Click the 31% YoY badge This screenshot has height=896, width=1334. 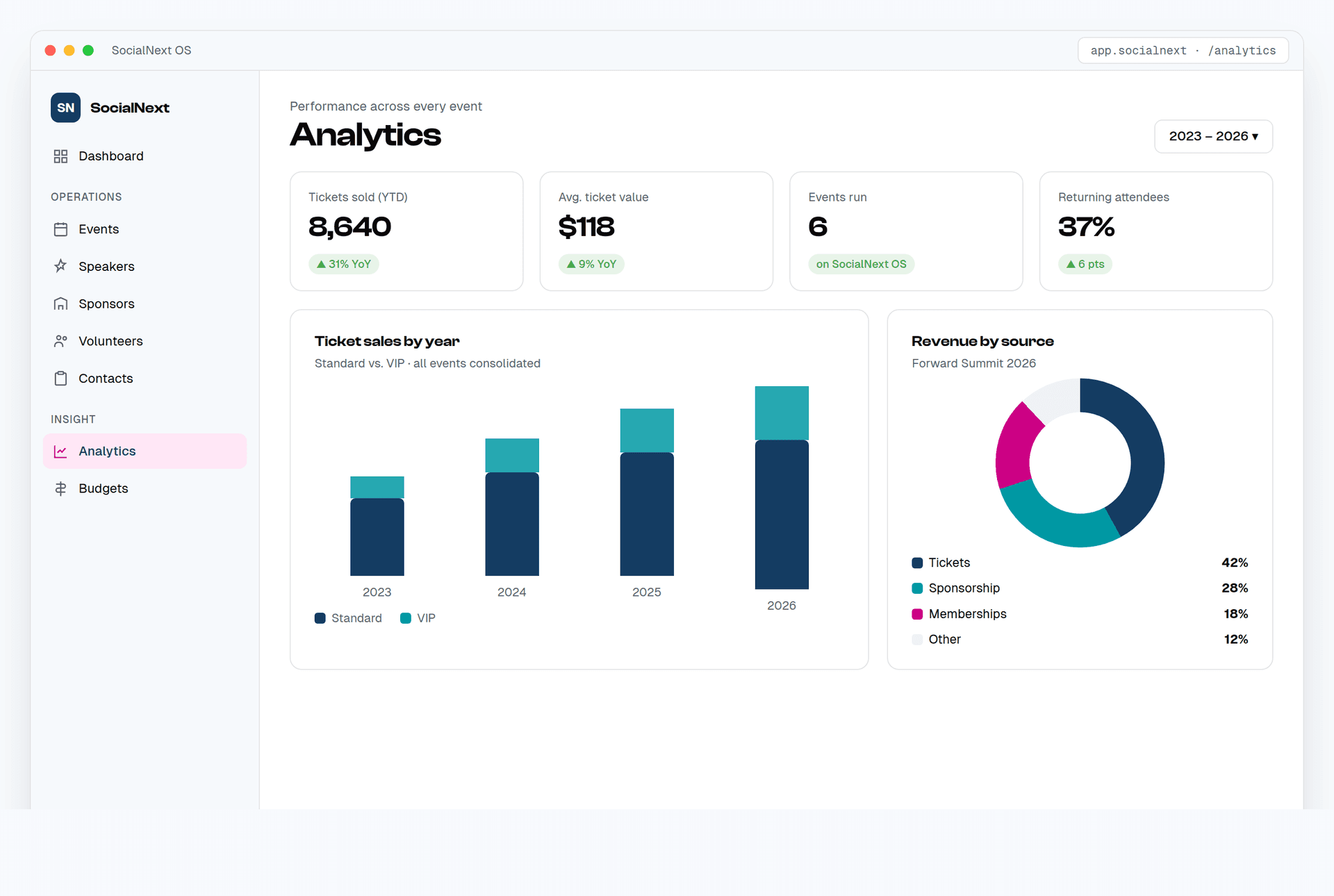click(x=343, y=264)
